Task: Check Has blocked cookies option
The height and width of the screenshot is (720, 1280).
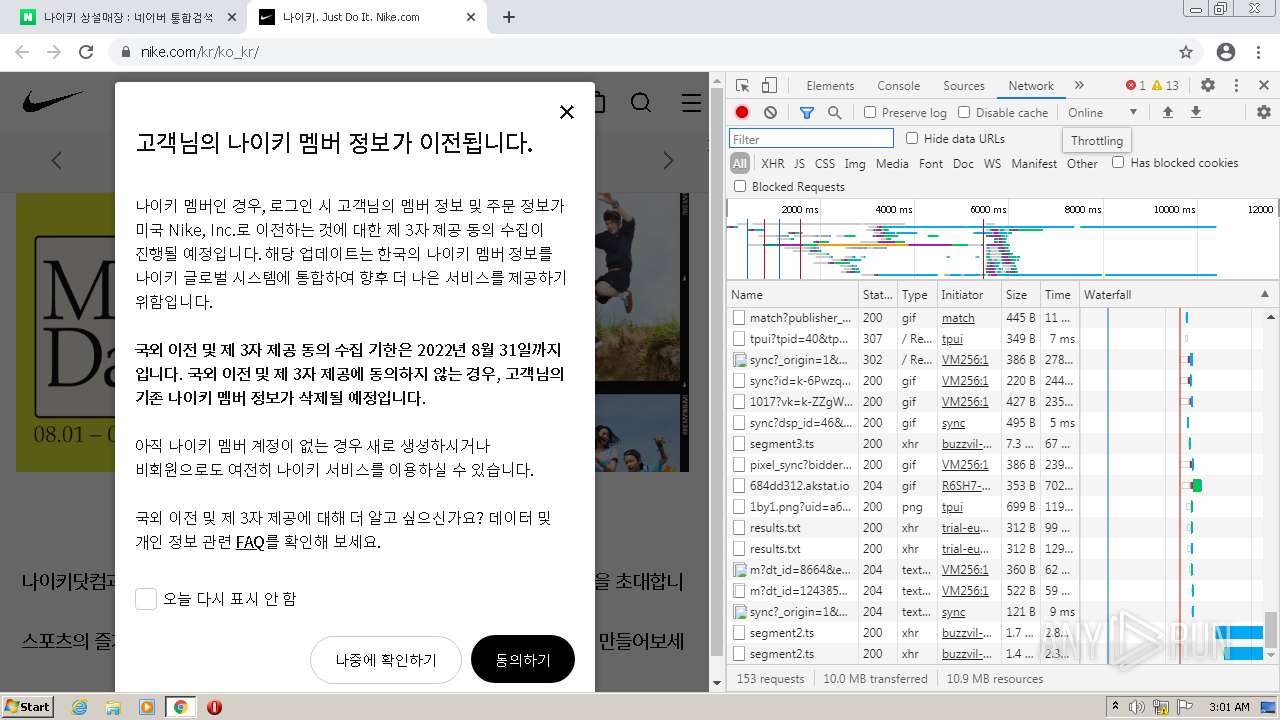Action: tap(1118, 162)
